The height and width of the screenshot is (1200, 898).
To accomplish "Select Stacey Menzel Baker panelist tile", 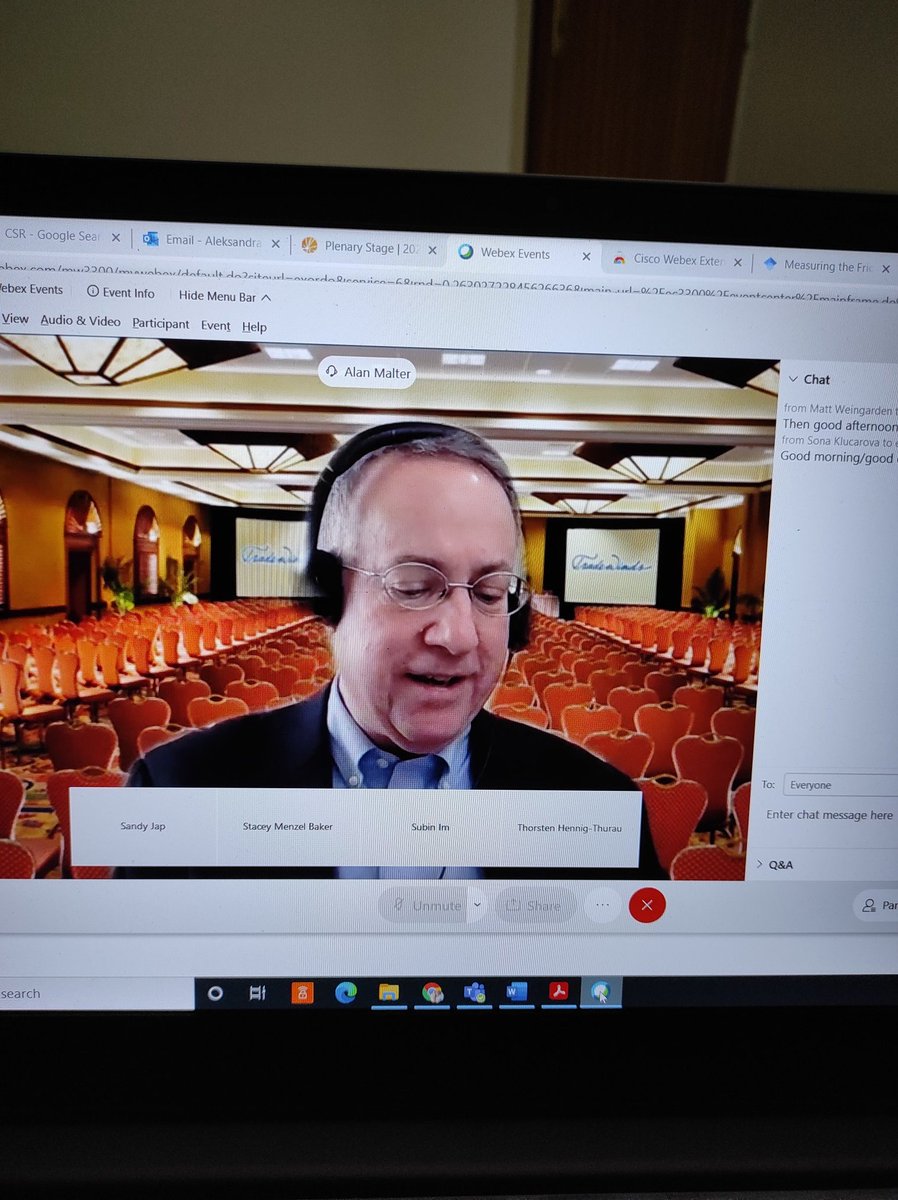I will tap(288, 827).
